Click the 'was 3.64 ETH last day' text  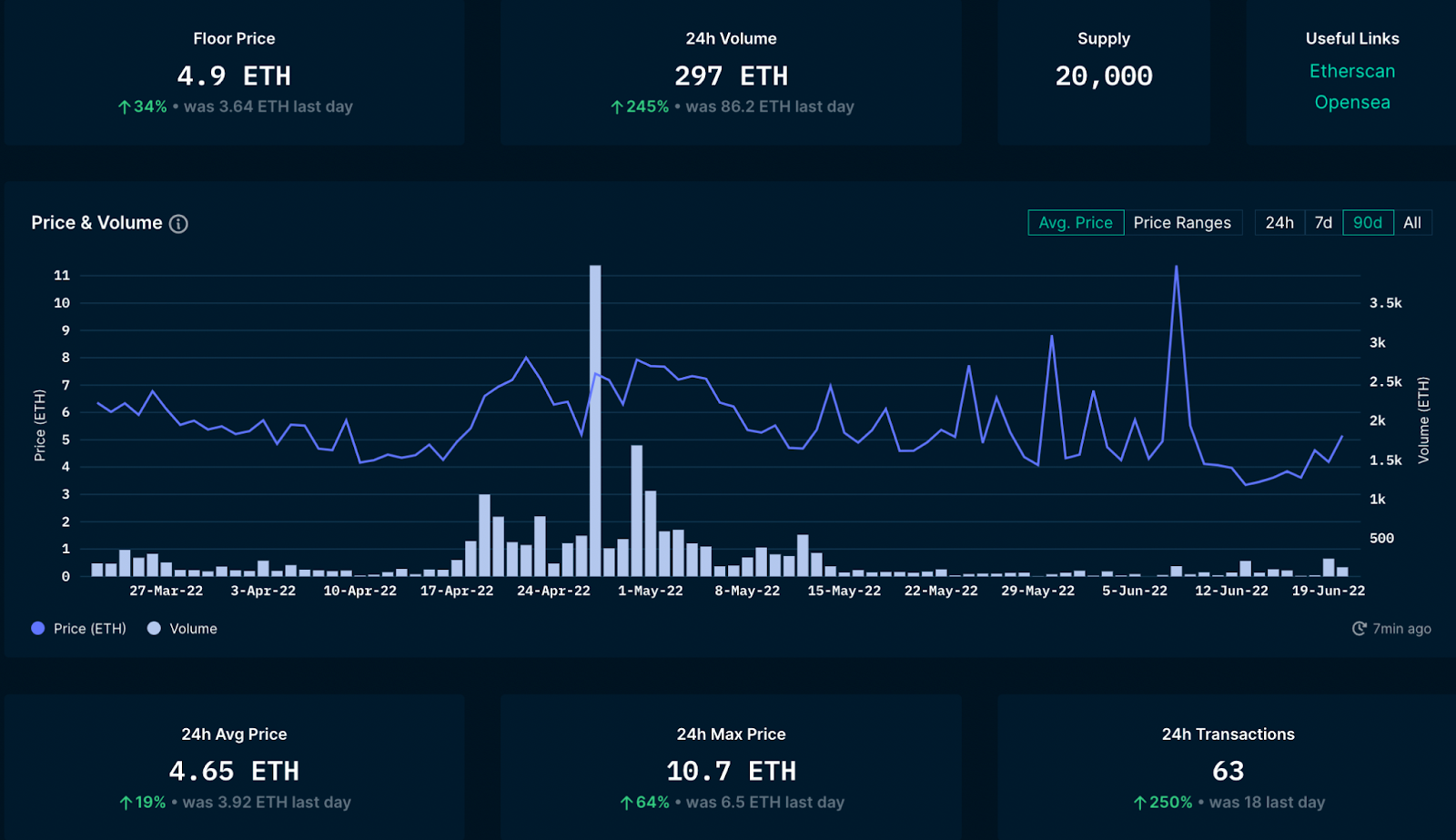268,106
